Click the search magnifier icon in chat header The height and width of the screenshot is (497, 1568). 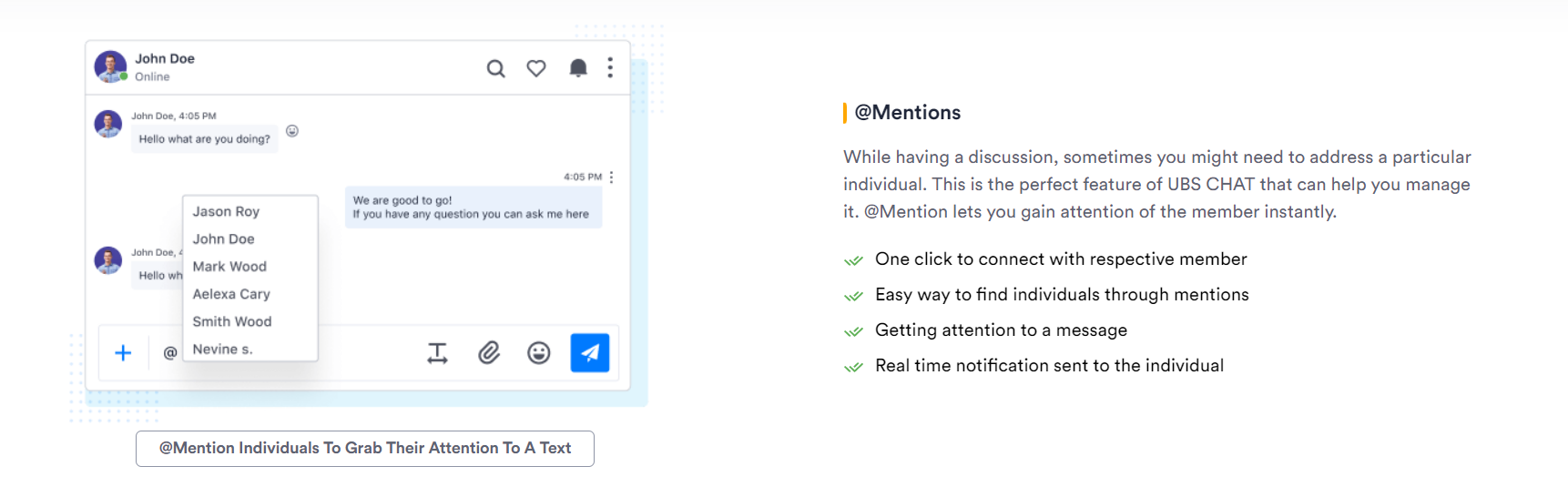point(495,68)
